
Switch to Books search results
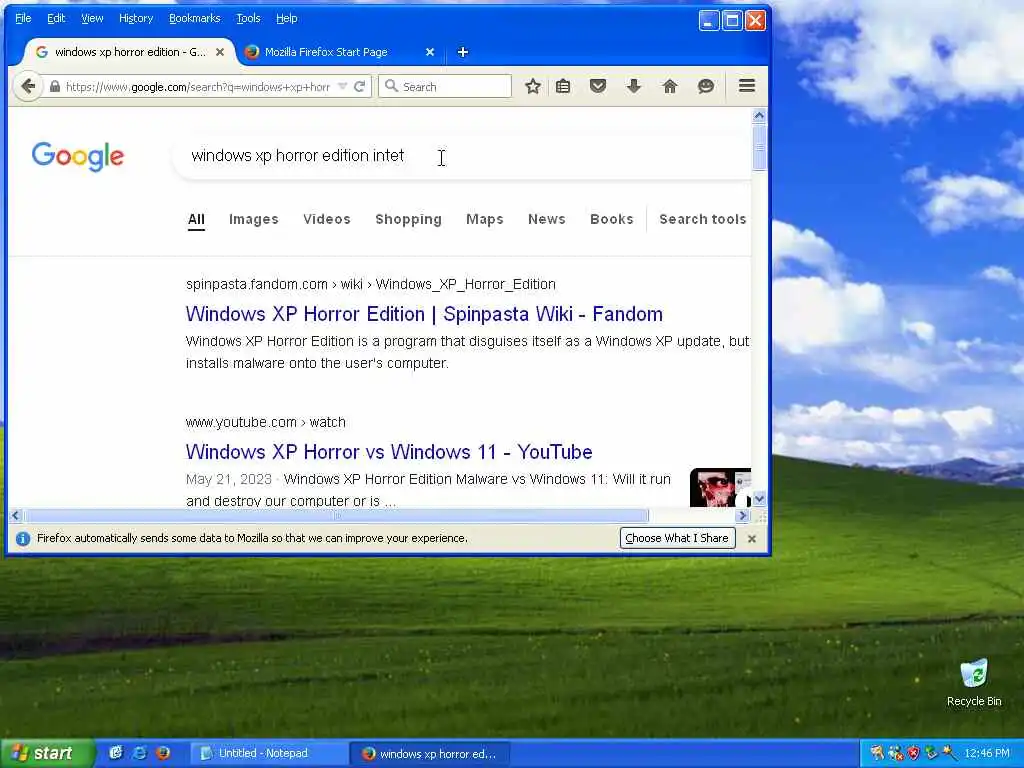pos(611,219)
